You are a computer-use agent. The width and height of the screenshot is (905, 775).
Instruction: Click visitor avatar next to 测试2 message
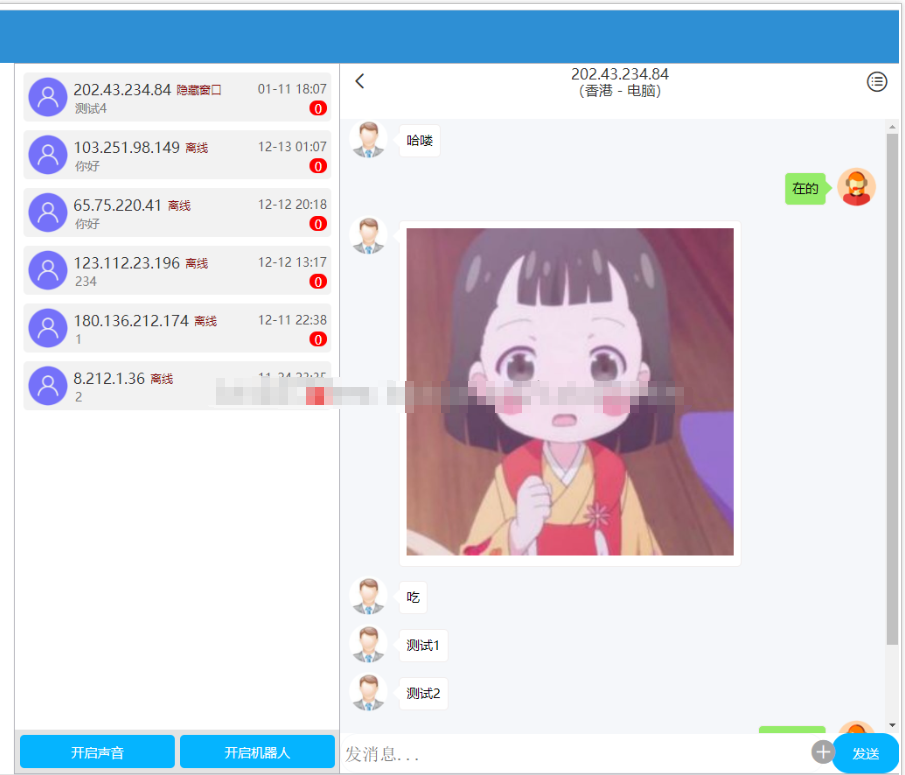pos(369,692)
